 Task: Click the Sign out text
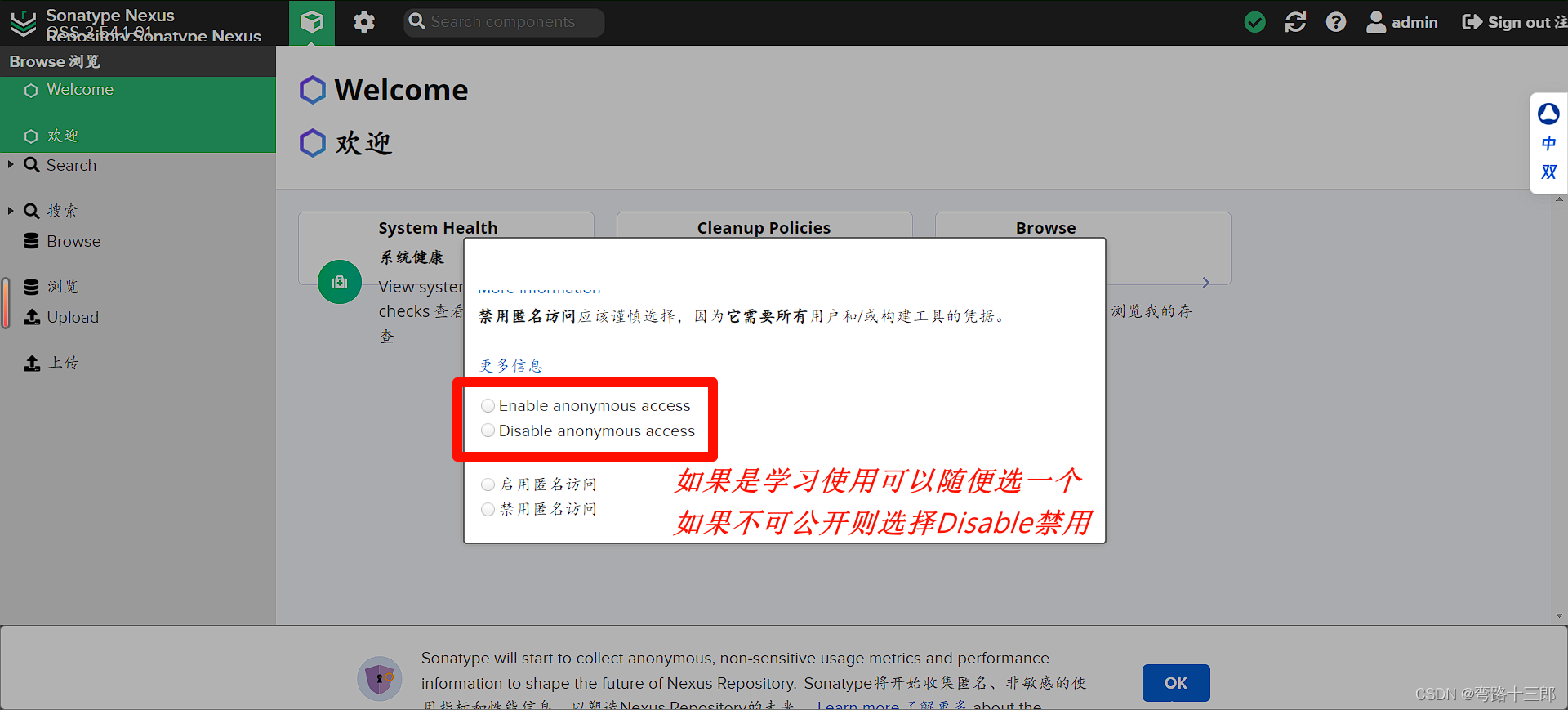point(1519,22)
